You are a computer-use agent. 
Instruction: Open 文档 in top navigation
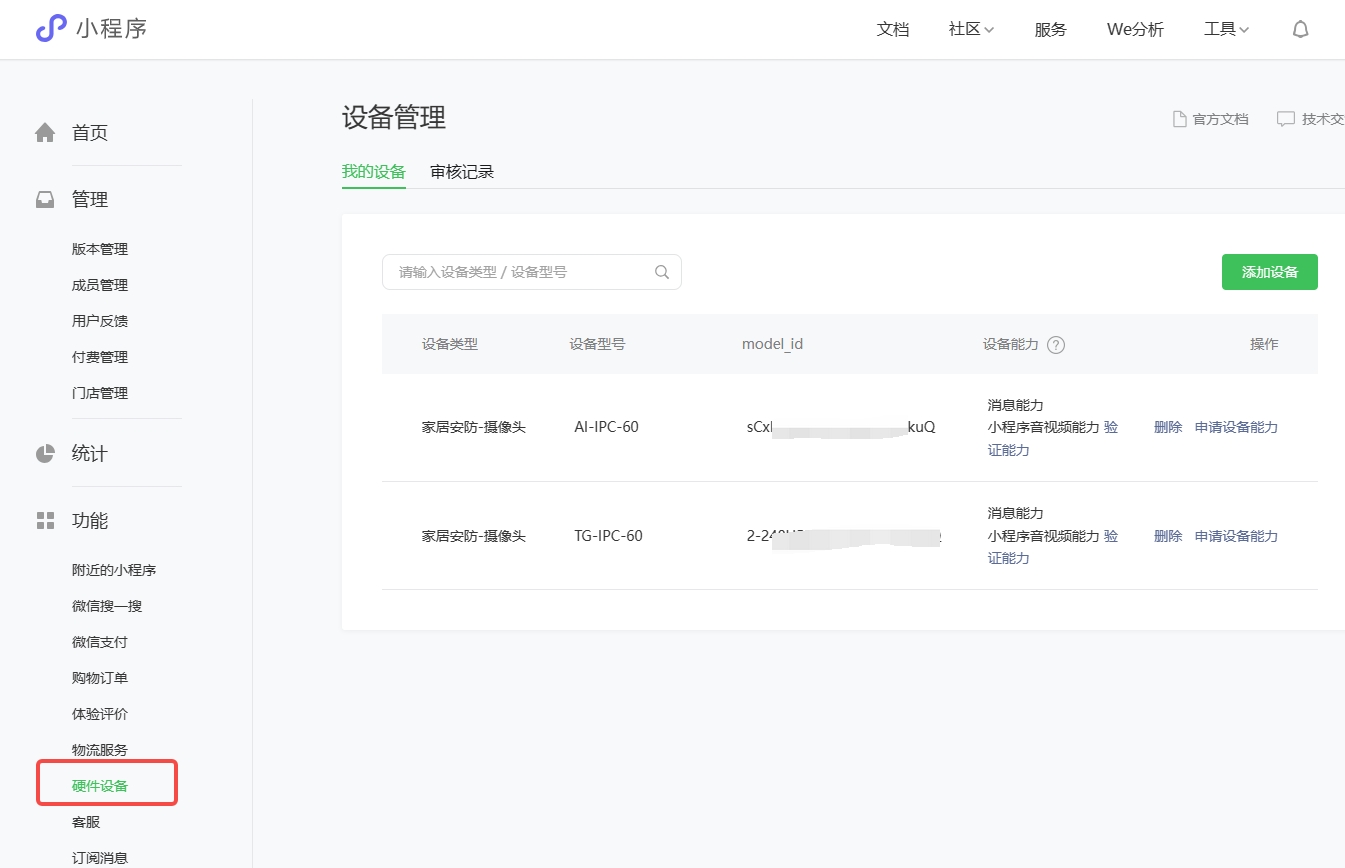[x=893, y=30]
